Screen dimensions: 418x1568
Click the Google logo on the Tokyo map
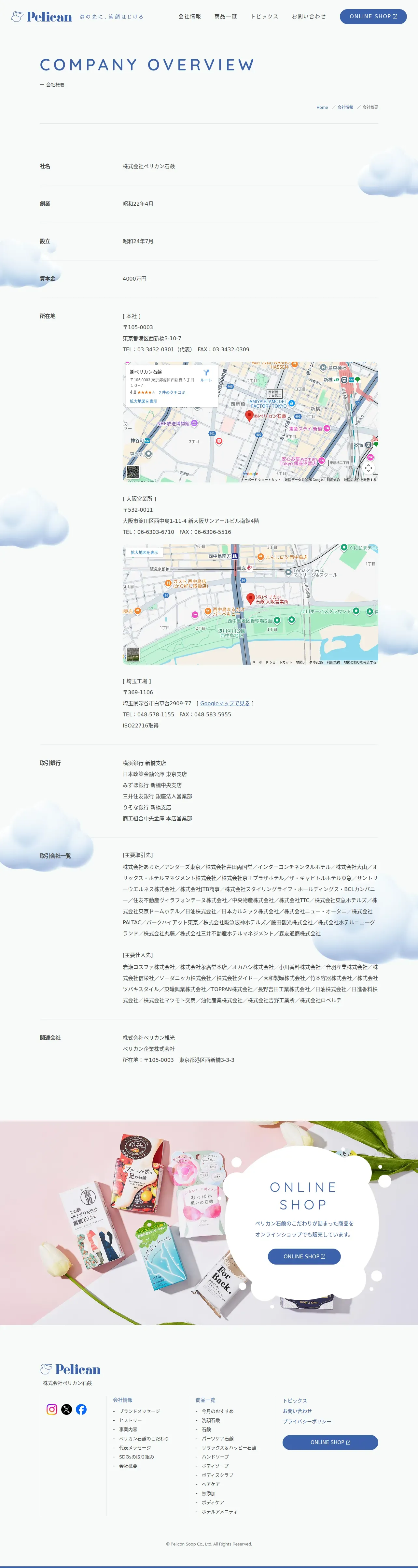pos(250,474)
